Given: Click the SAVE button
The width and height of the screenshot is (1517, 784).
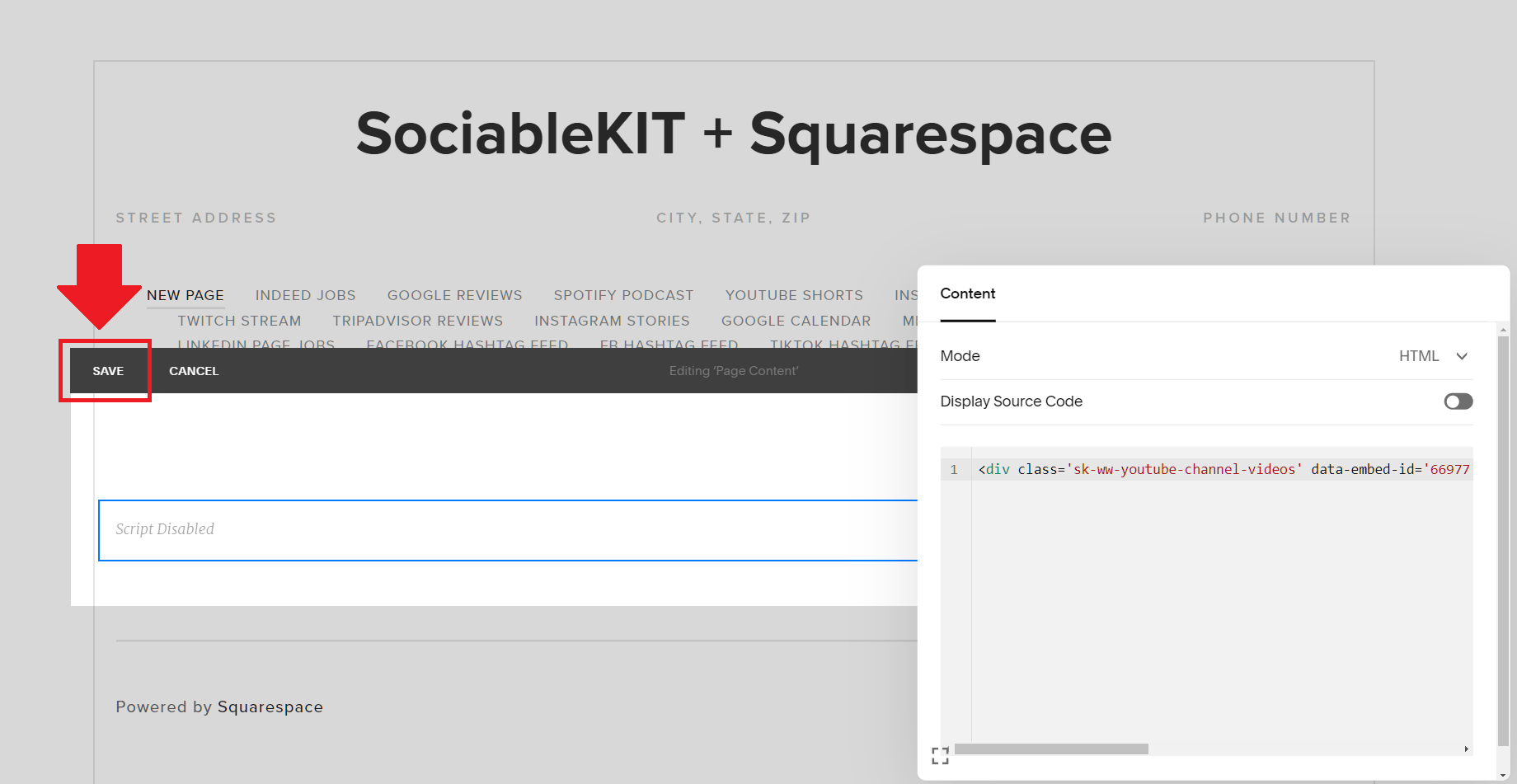Looking at the screenshot, I should [x=107, y=371].
